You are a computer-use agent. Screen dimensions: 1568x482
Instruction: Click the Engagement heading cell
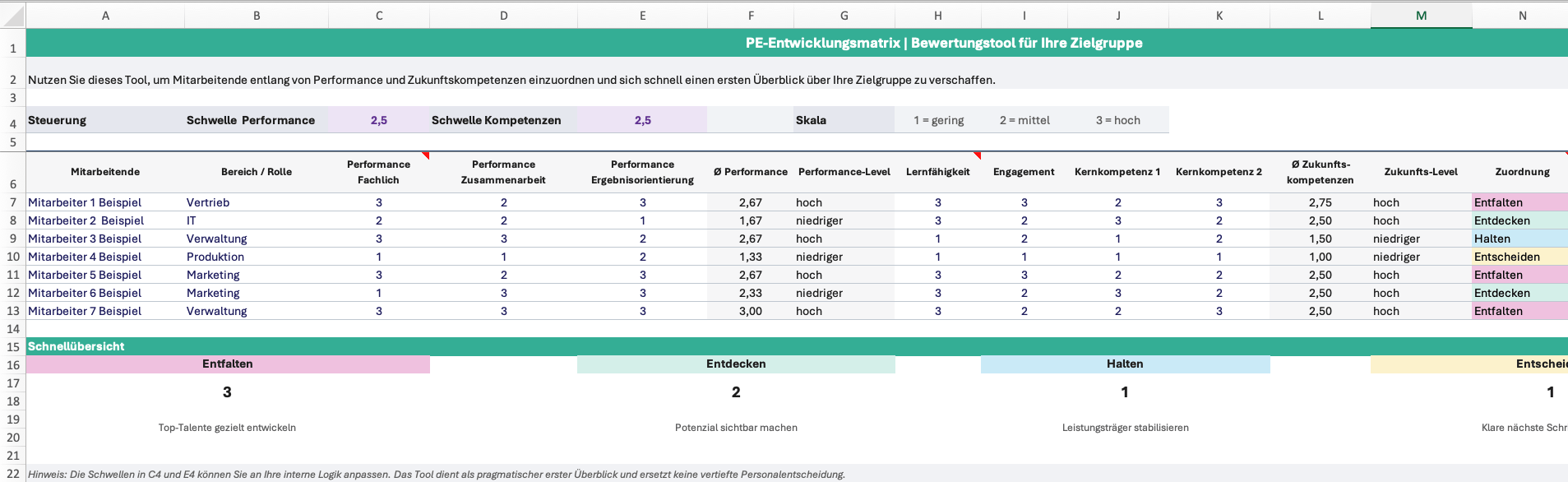tap(1024, 172)
